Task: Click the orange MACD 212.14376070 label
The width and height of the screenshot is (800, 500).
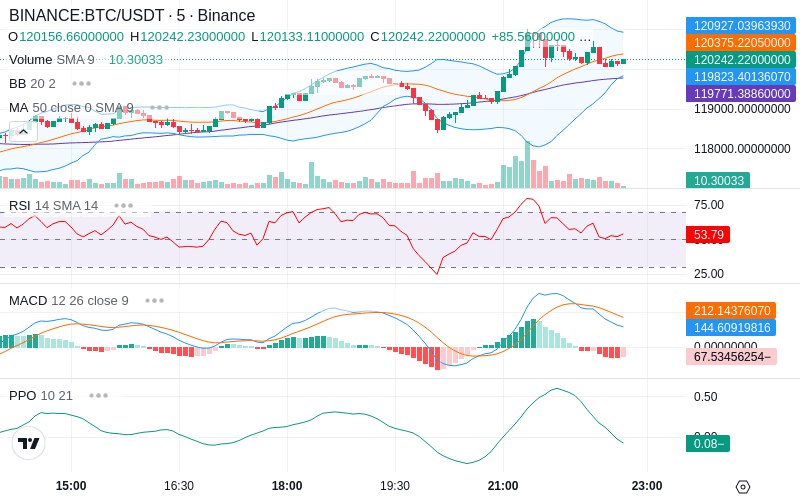Action: (731, 310)
